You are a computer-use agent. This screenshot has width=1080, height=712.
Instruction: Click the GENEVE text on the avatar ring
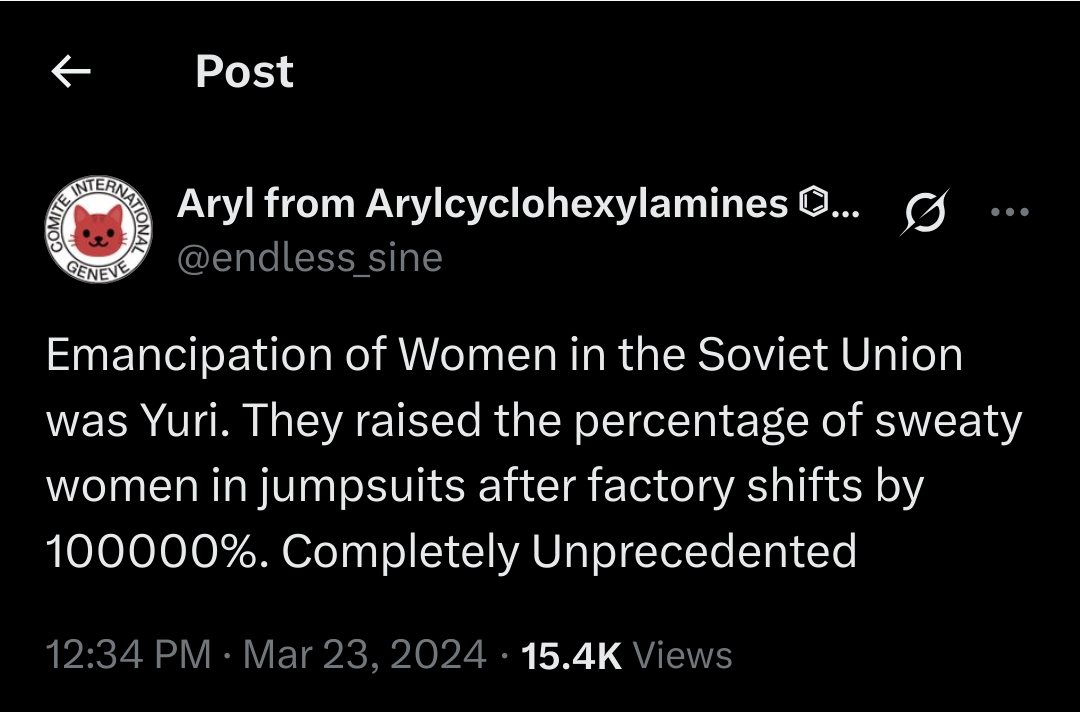[98, 270]
